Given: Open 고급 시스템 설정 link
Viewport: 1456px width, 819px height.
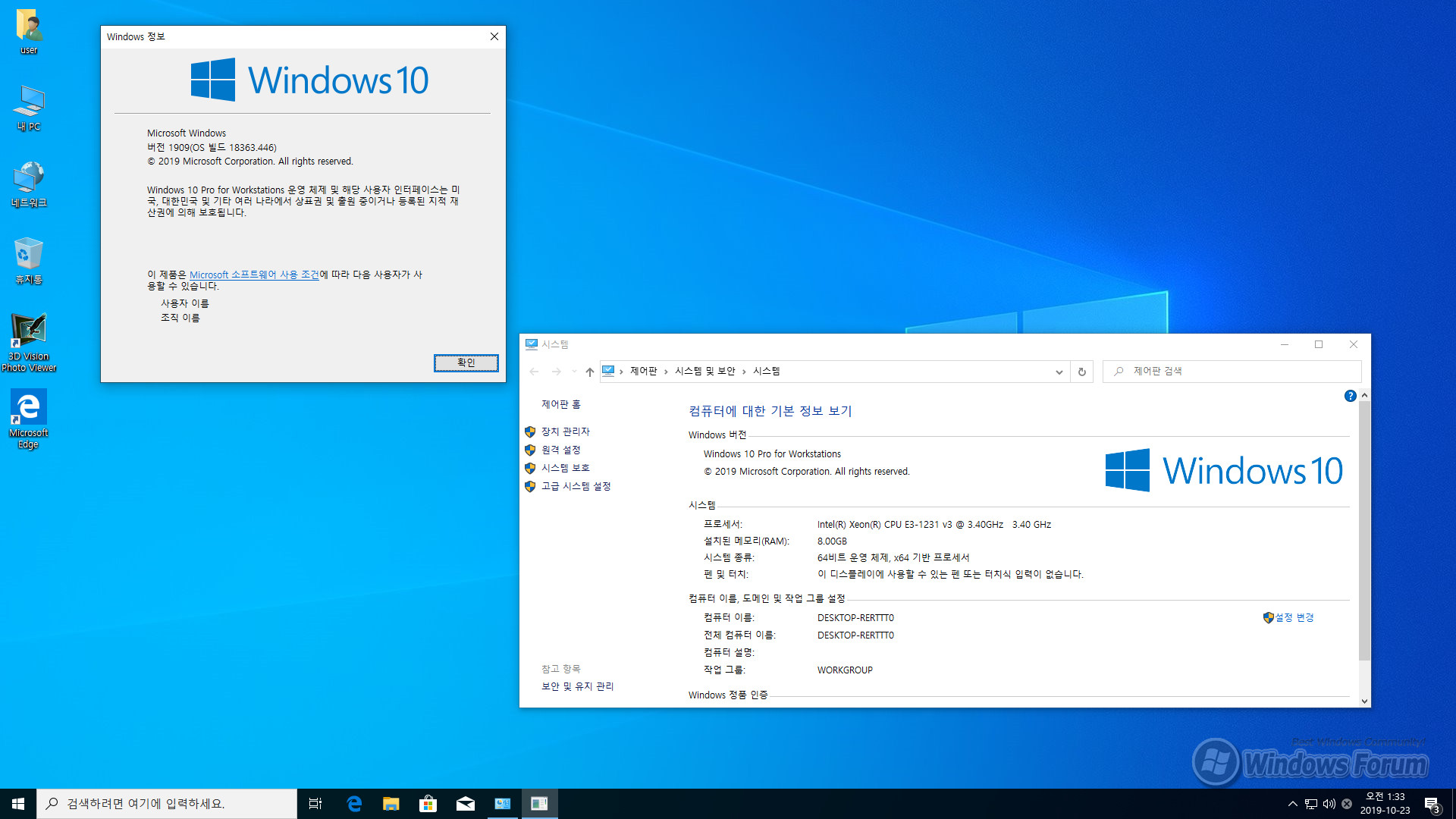Looking at the screenshot, I should [576, 486].
